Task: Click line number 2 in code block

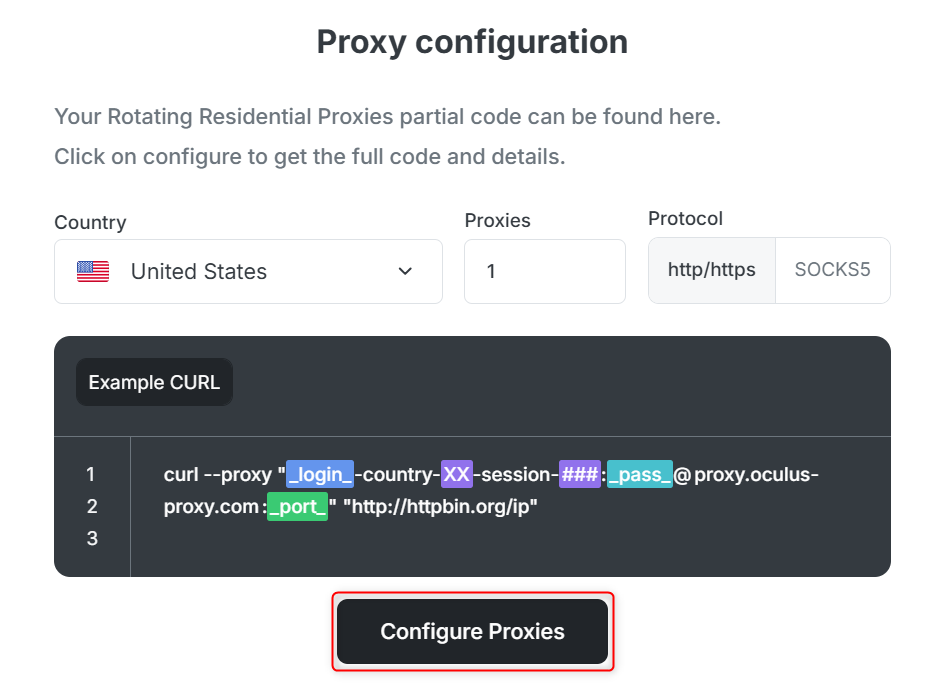Action: pyautogui.click(x=91, y=506)
